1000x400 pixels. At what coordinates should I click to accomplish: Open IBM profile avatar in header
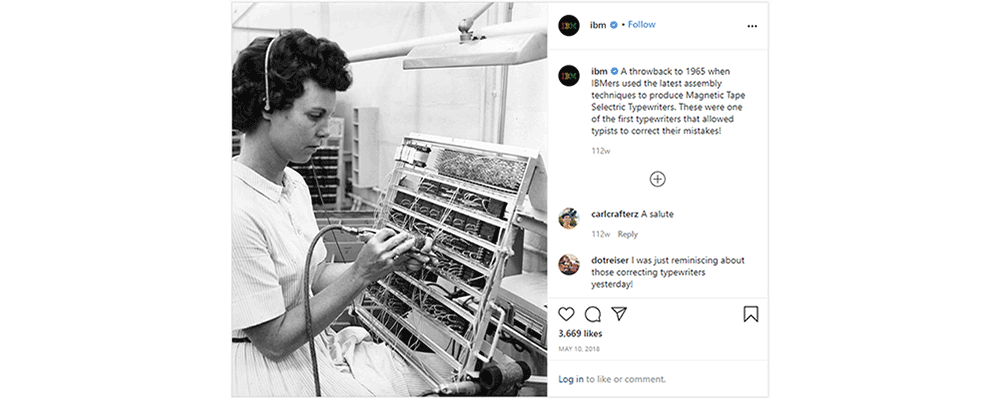click(569, 26)
